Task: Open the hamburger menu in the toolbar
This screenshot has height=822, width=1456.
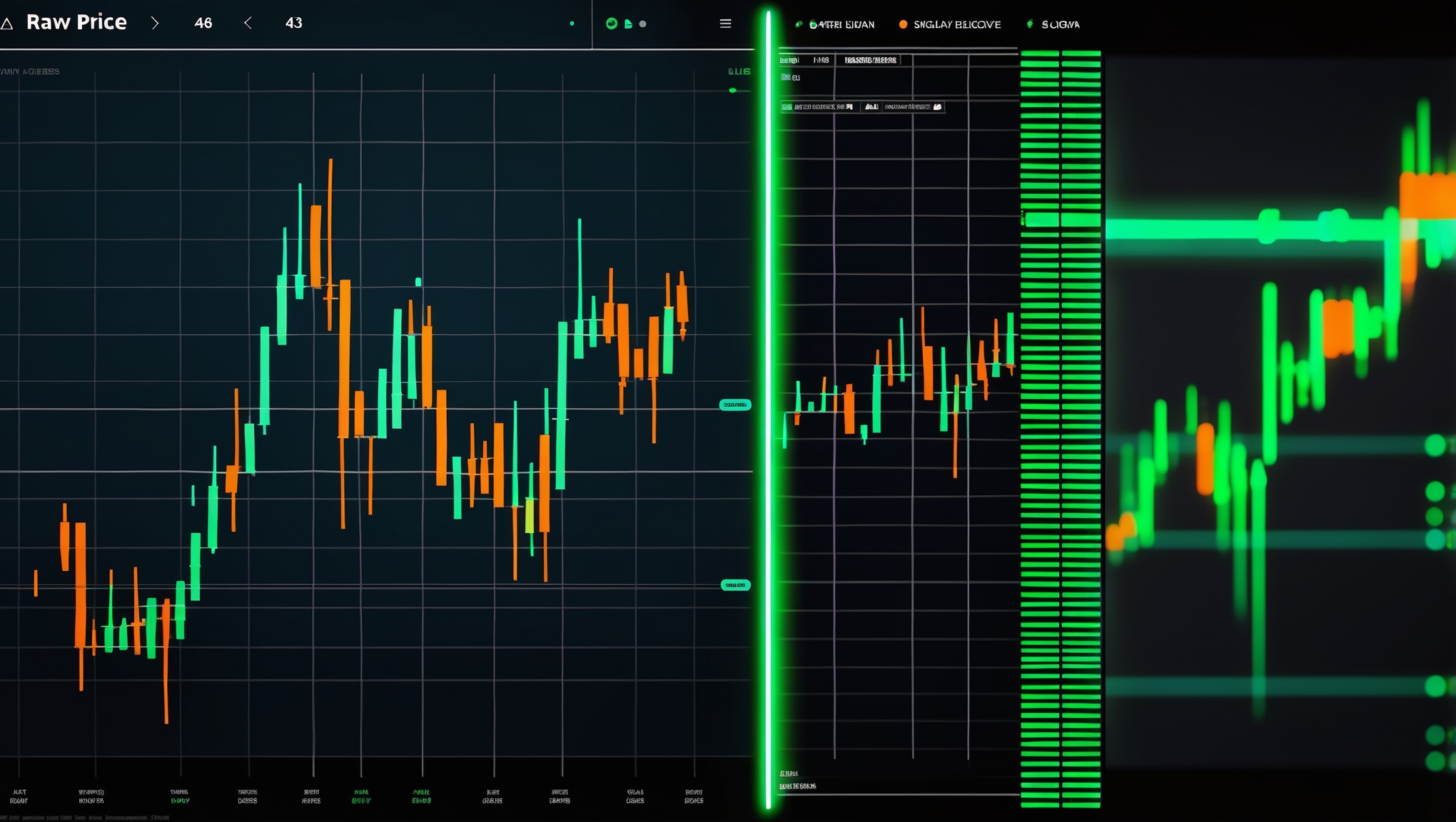Action: [x=725, y=24]
